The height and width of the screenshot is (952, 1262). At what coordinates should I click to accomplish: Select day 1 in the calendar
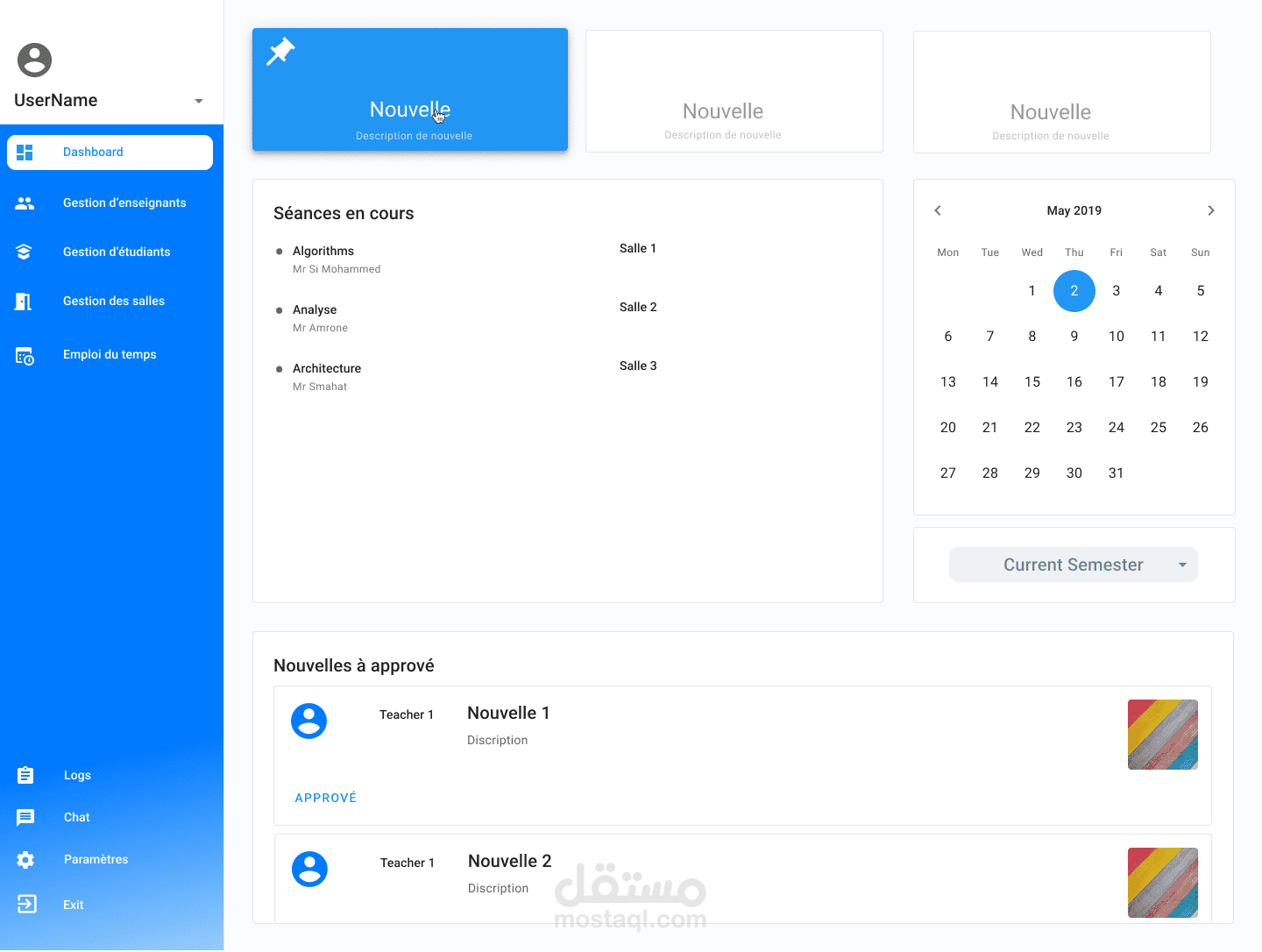(x=1032, y=291)
